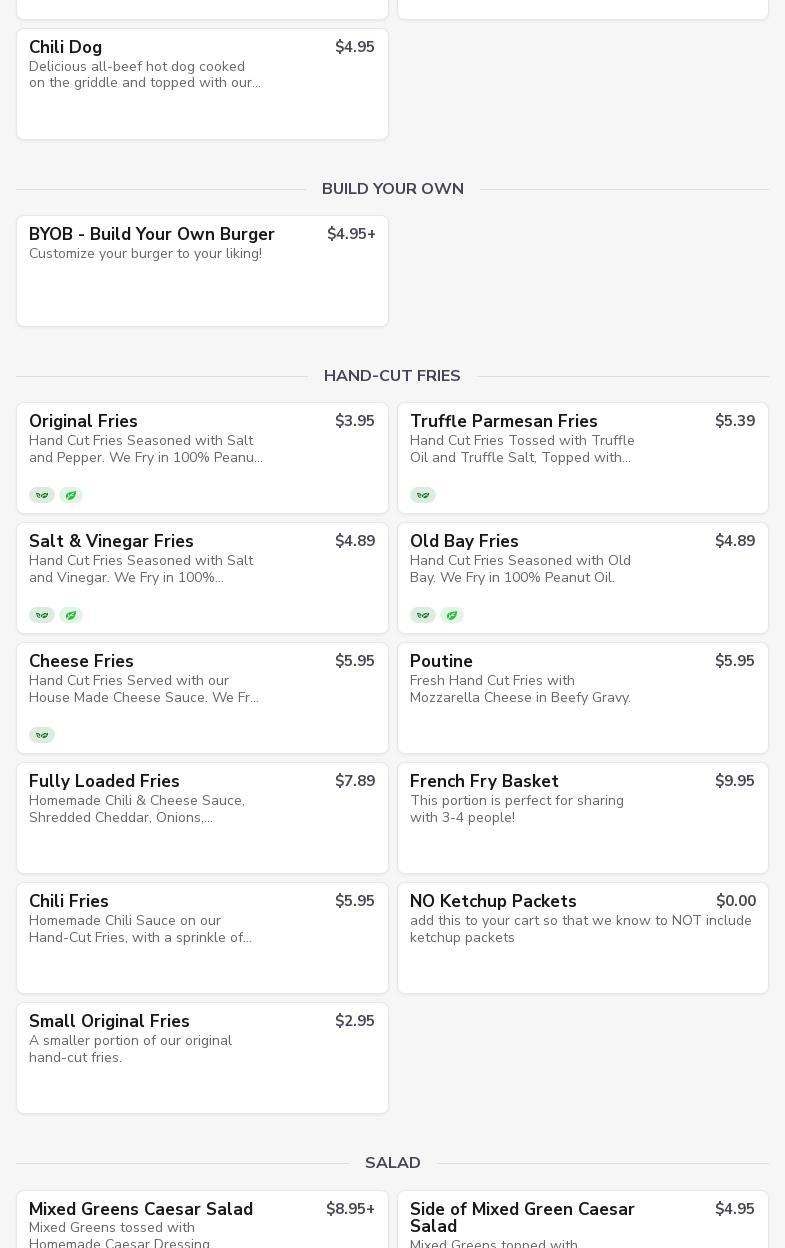Open the Chili Fries item

coord(202,938)
